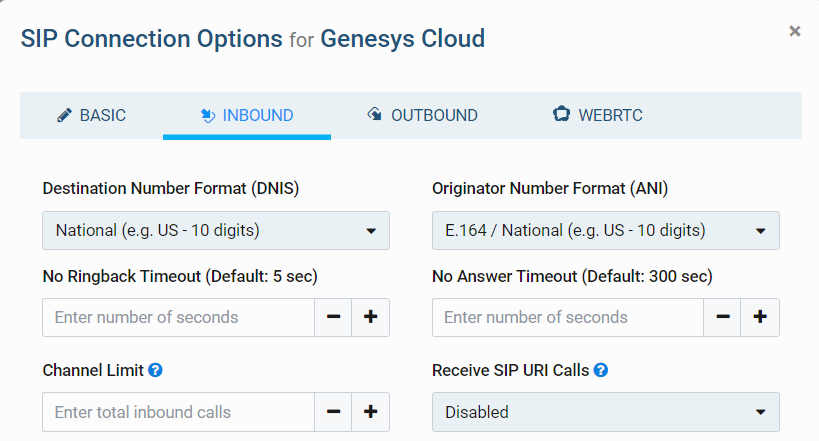Increase No Ringback Timeout with plus button

pos(370,317)
